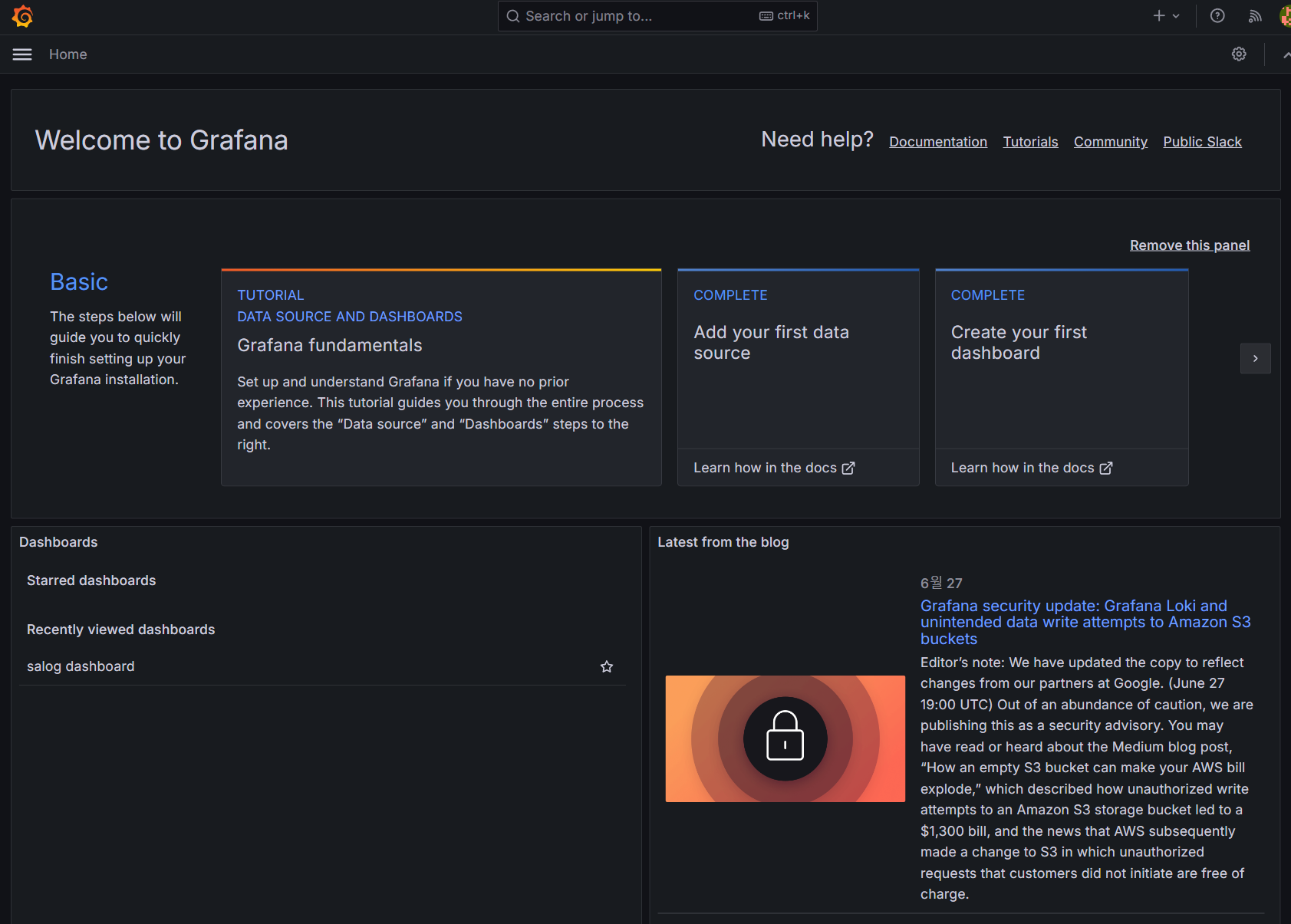This screenshot has width=1291, height=924.
Task: Click the blog post lock thumbnail
Action: (785, 738)
